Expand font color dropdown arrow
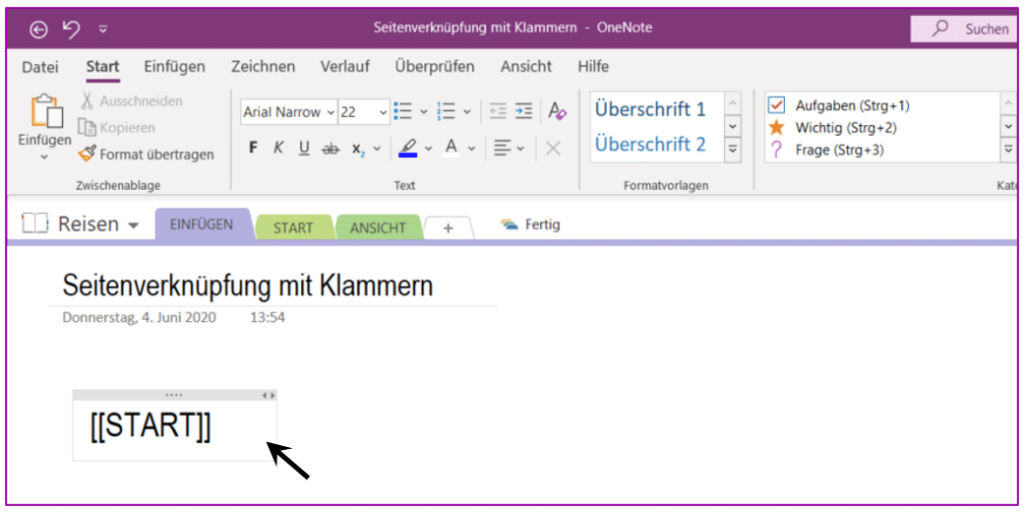 (x=472, y=149)
